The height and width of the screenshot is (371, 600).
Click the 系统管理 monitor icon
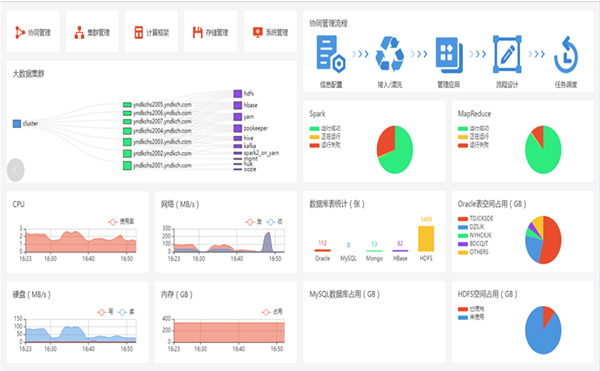click(x=258, y=32)
